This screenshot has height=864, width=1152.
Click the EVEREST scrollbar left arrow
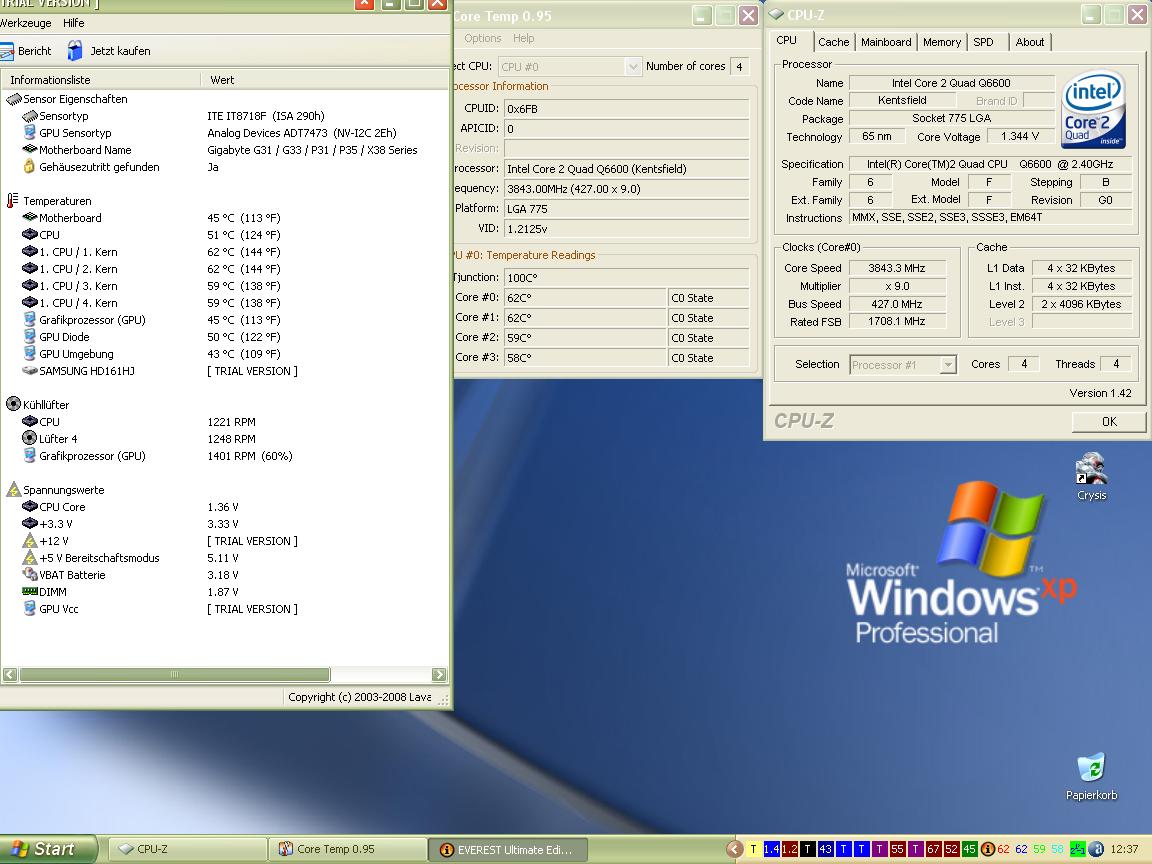click(10, 674)
